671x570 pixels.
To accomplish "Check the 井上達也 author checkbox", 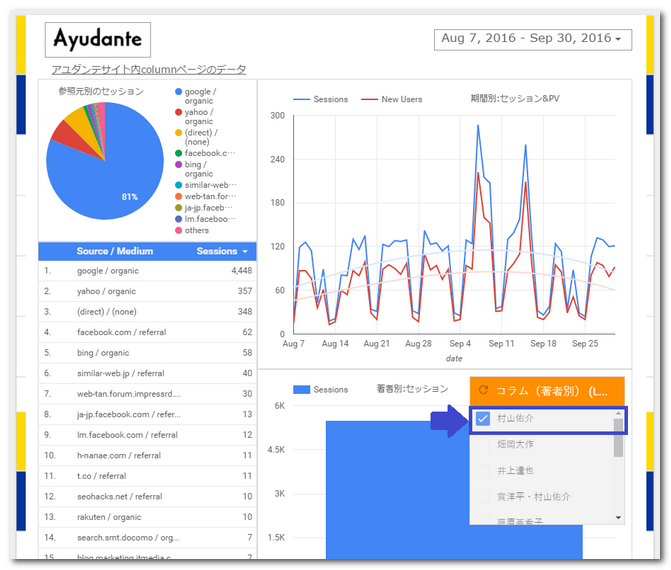I will (x=483, y=471).
